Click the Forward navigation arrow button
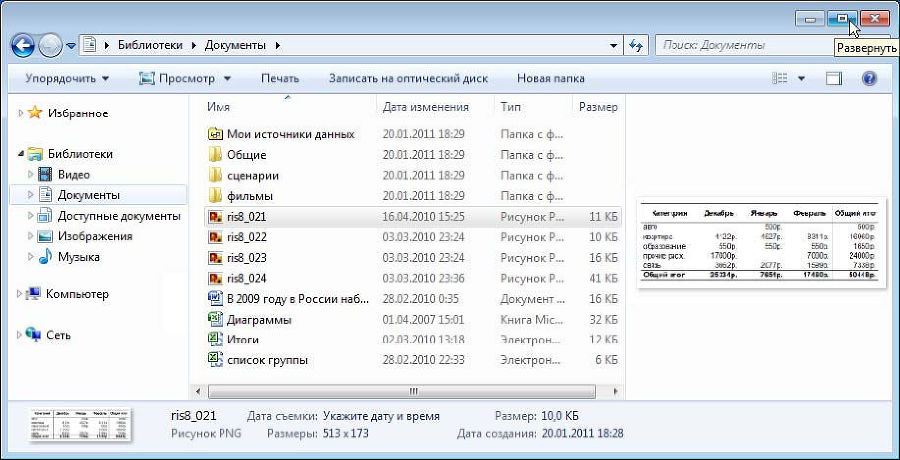 click(x=51, y=45)
